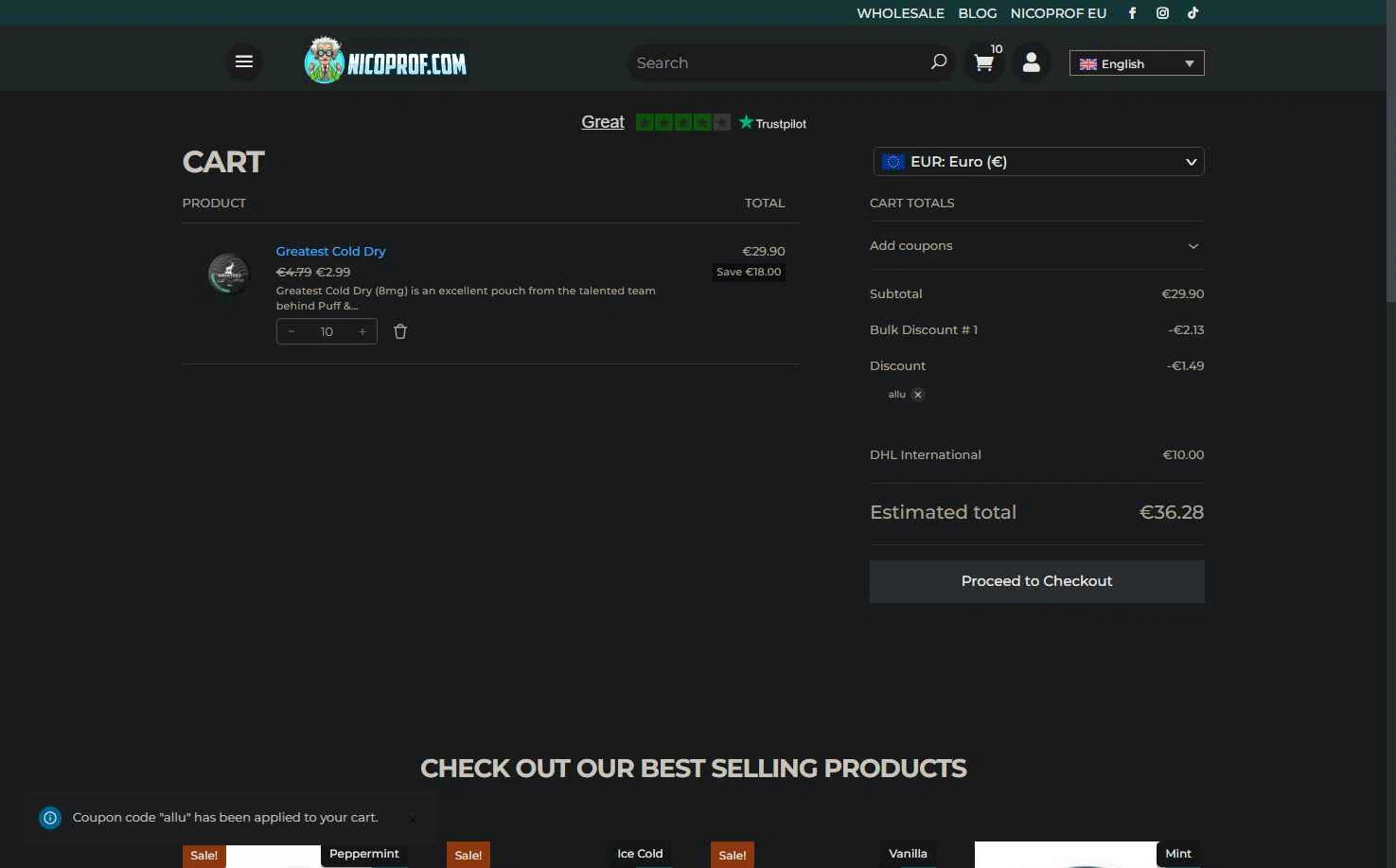Dismiss the coupon applied notification

point(412,819)
